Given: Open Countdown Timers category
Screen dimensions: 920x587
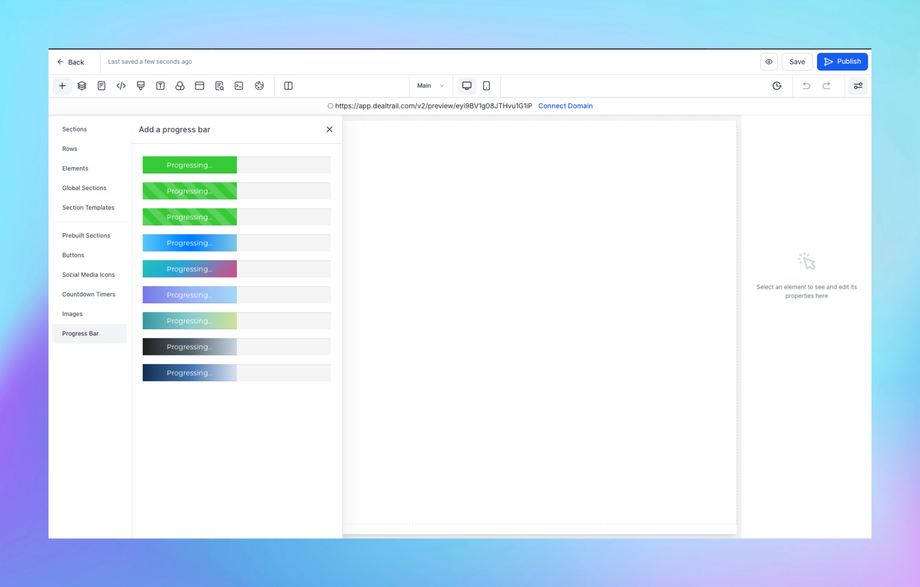Looking at the screenshot, I should coord(89,294).
